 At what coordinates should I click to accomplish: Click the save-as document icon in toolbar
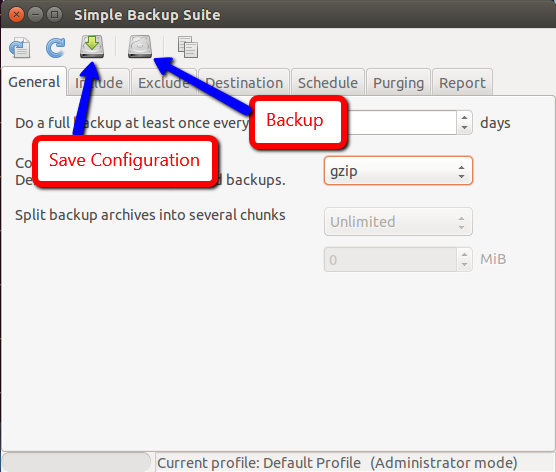(20, 48)
